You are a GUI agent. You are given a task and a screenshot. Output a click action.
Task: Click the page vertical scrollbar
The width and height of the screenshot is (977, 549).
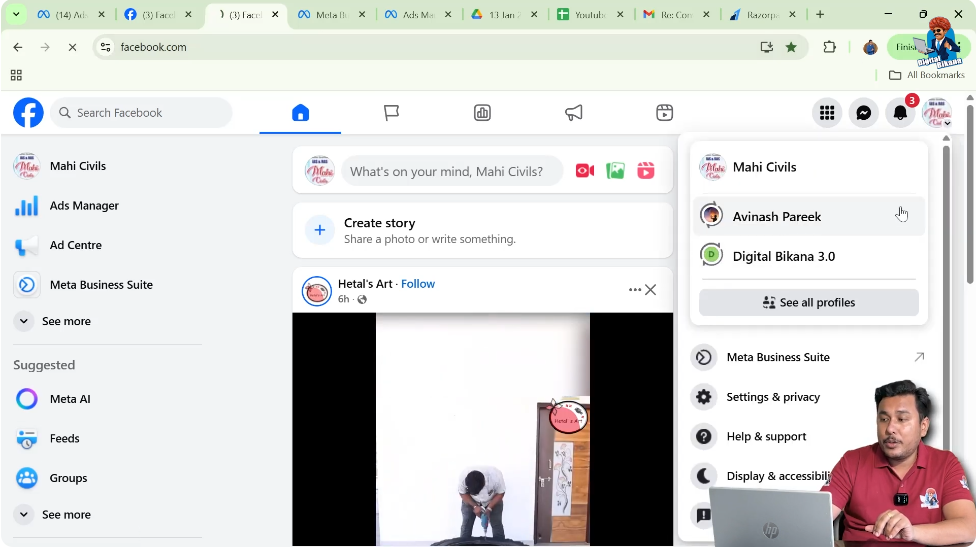coord(970,193)
